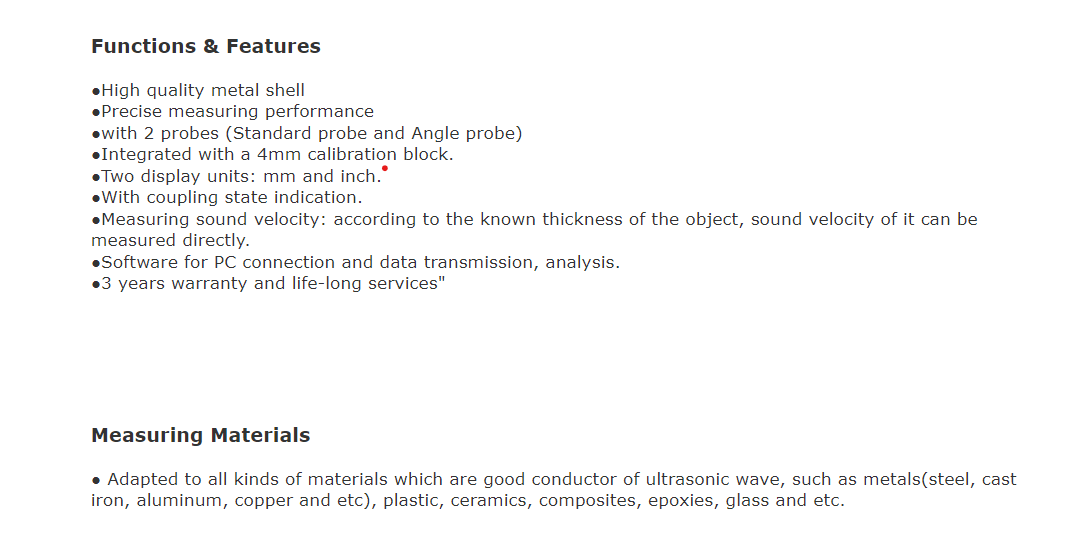1087x548 pixels.
Task: Click the line about 2 probes
Action: (306, 133)
